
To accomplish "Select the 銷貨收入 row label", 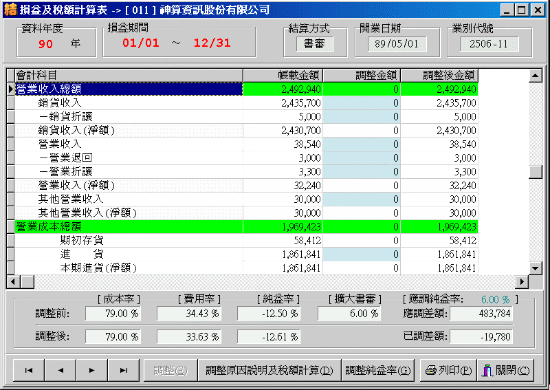I will coord(60,103).
